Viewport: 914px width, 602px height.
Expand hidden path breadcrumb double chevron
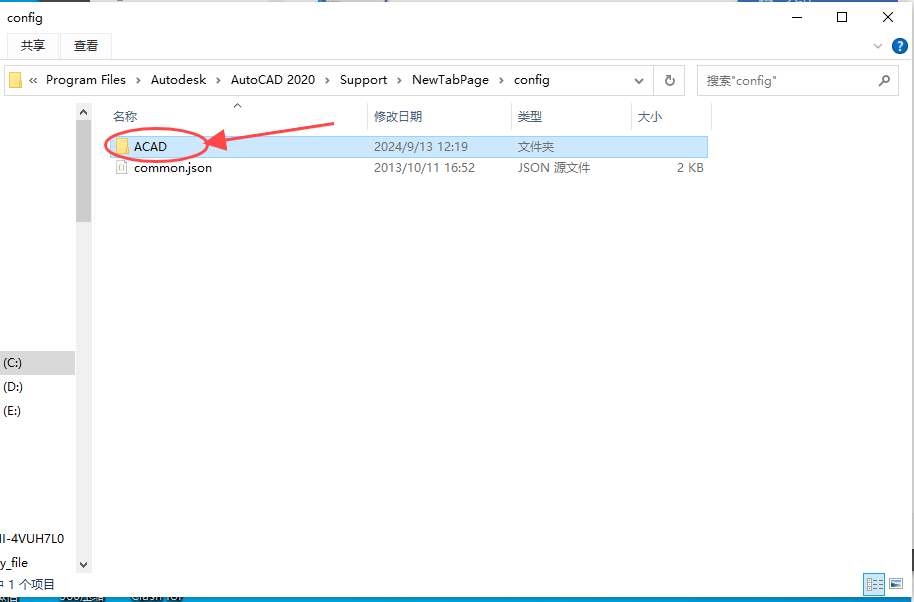point(34,80)
